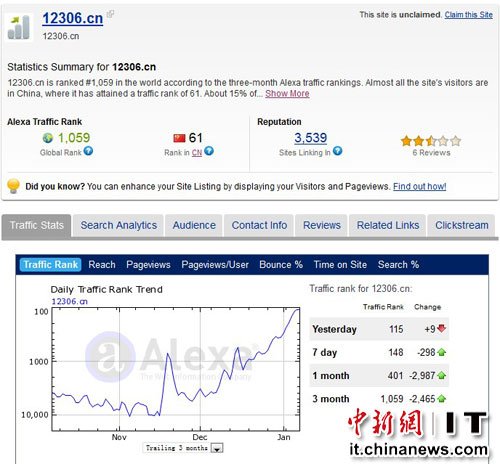This screenshot has height=464, width=500.
Task: Click the 12306.cn legend label above chart
Action: pyautogui.click(x=69, y=301)
